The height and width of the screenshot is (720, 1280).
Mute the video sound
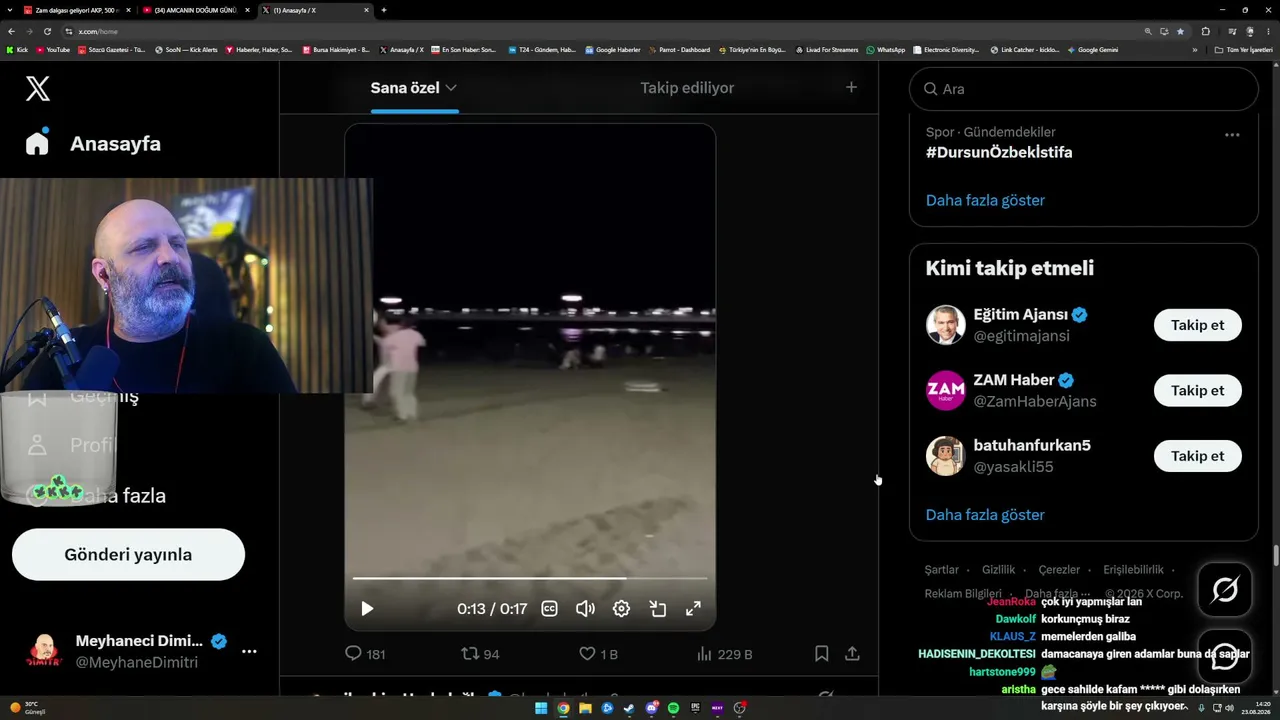pos(585,608)
